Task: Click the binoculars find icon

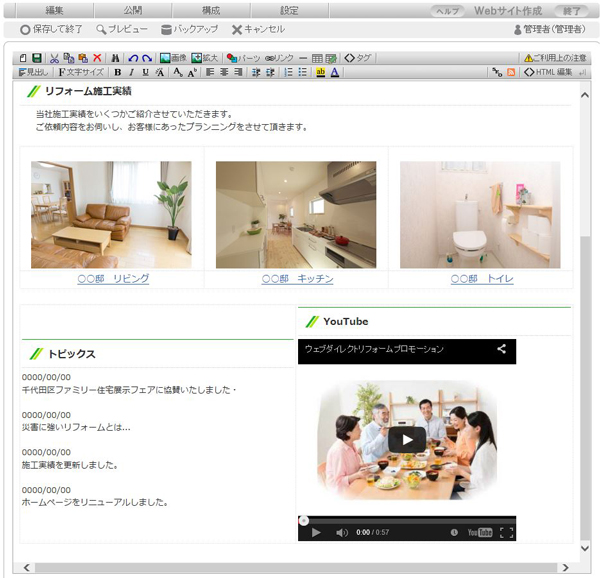Action: coord(115,58)
